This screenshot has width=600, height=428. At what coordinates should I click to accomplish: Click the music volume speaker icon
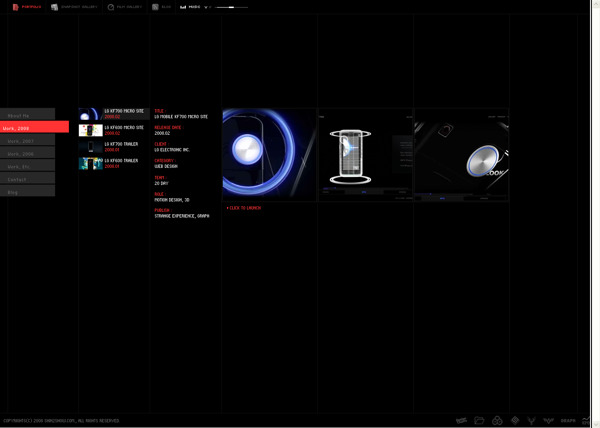coord(207,7)
